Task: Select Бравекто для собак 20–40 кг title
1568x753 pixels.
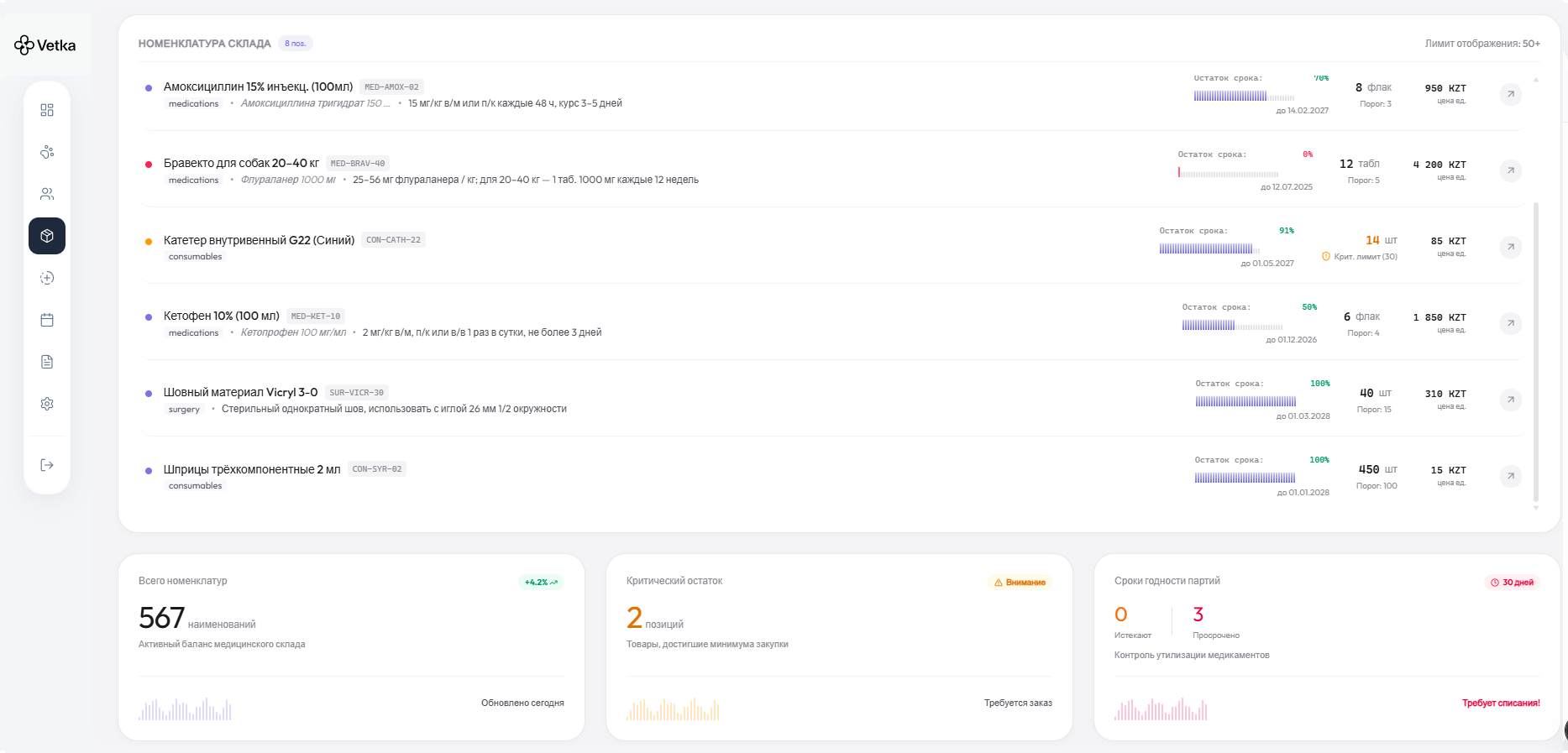Action: (241, 163)
